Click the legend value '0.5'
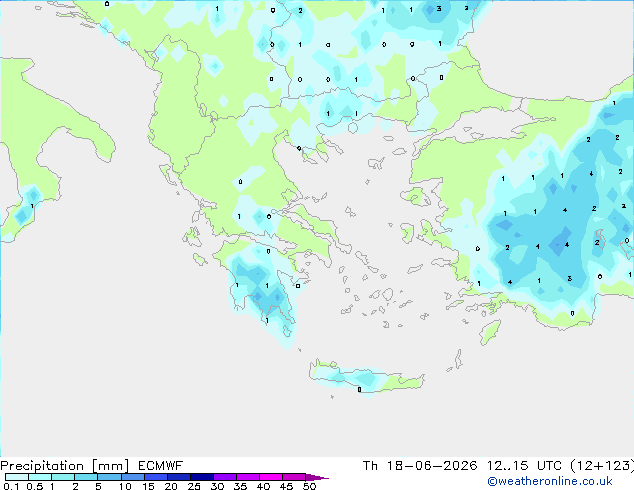 pyautogui.click(x=35, y=486)
